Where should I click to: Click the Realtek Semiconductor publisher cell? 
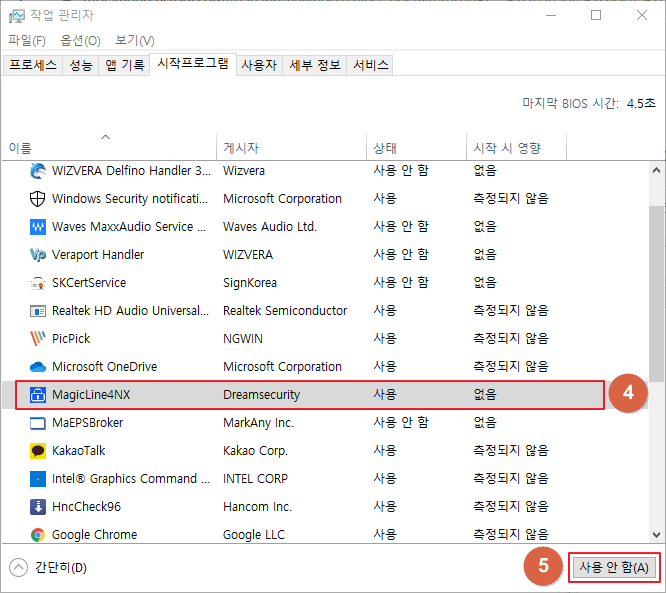285,311
